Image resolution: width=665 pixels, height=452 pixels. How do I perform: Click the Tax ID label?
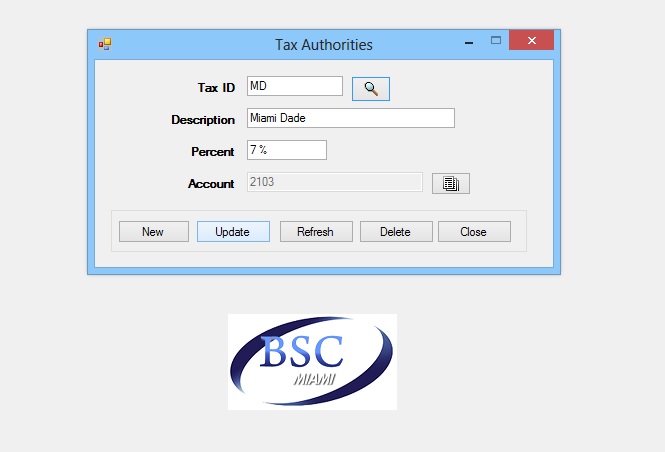tap(216, 88)
